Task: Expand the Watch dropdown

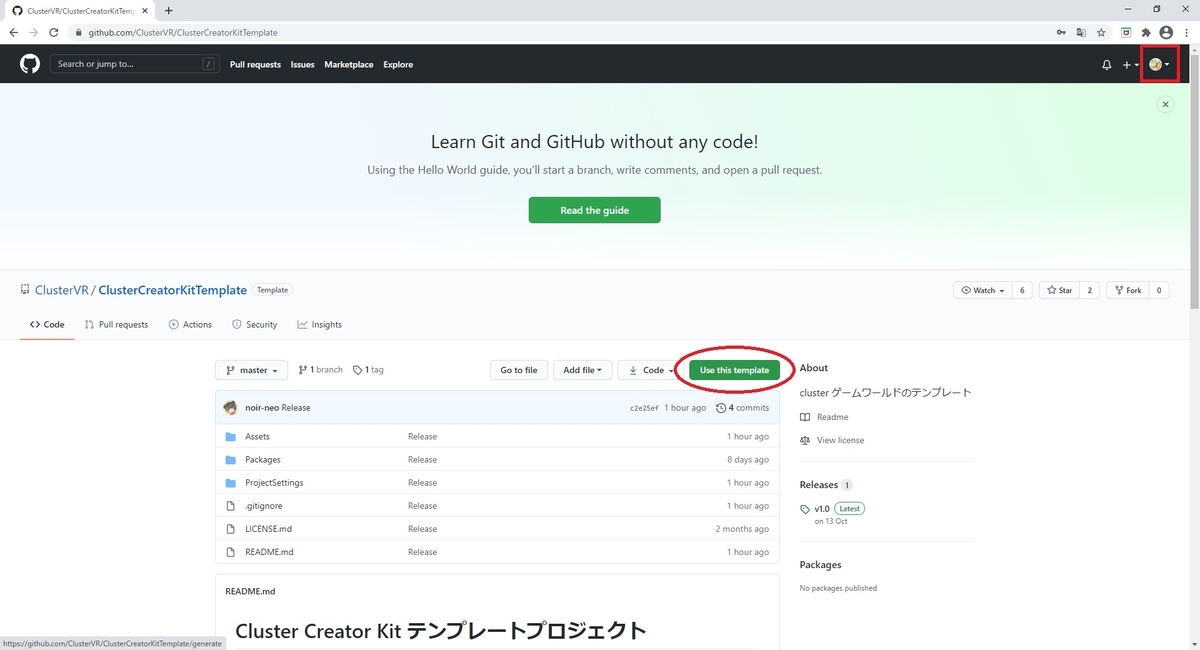Action: 982,290
